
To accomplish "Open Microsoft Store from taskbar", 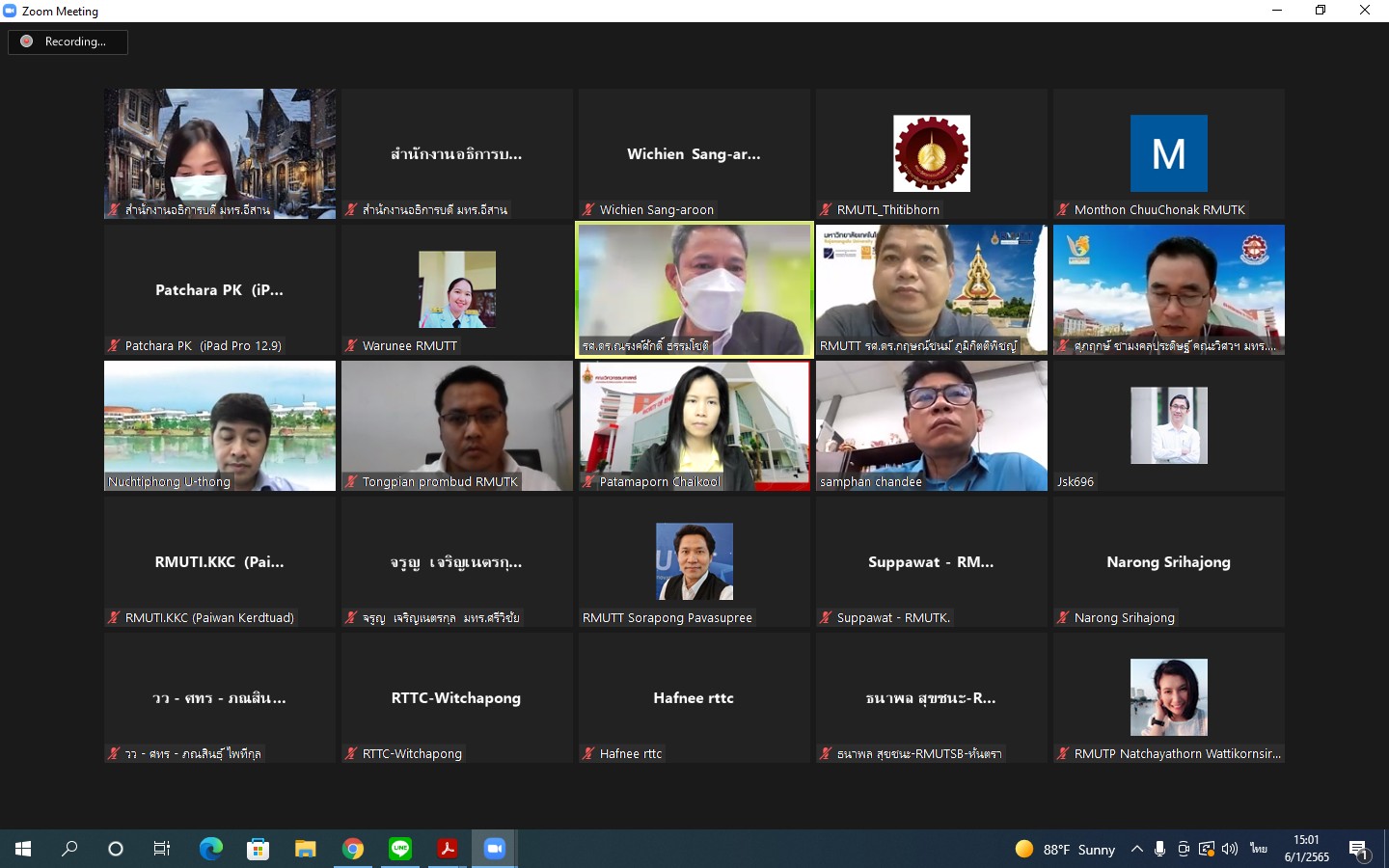I will pos(258,849).
